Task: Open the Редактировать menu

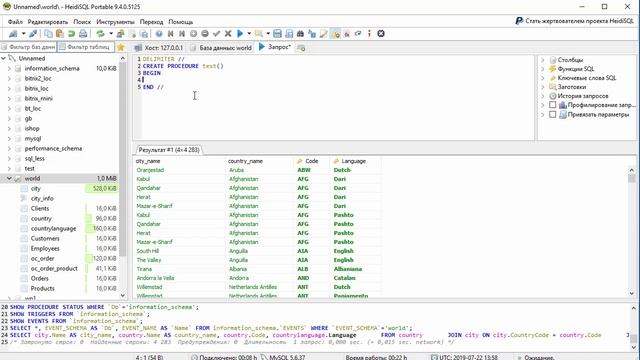Action: pyautogui.click(x=48, y=22)
